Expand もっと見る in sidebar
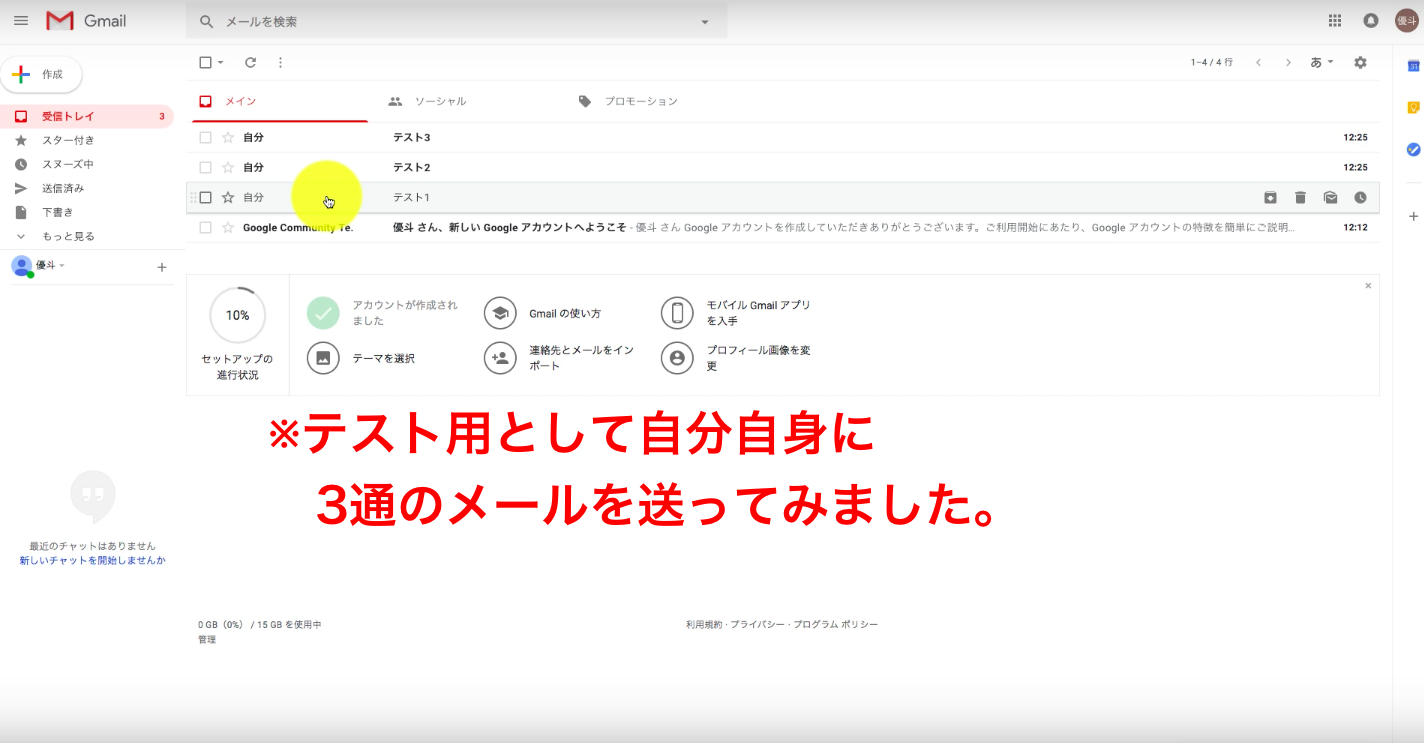Screen dimensions: 1424x743 point(68,236)
